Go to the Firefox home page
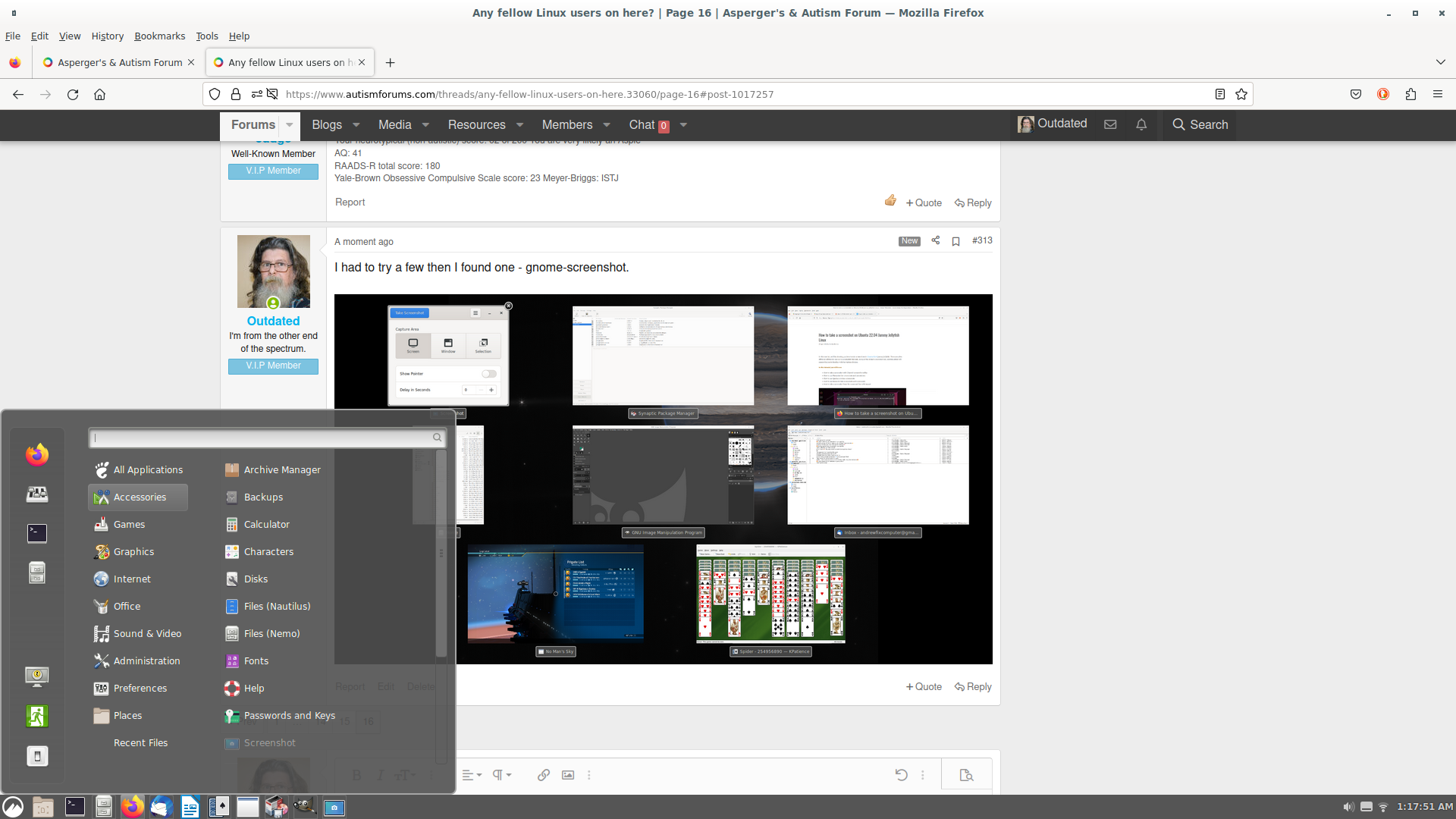This screenshot has height=819, width=1456. click(x=99, y=94)
